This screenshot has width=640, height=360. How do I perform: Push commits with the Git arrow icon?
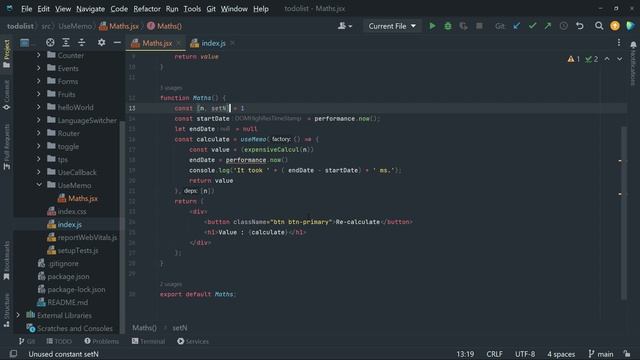pyautogui.click(x=548, y=26)
